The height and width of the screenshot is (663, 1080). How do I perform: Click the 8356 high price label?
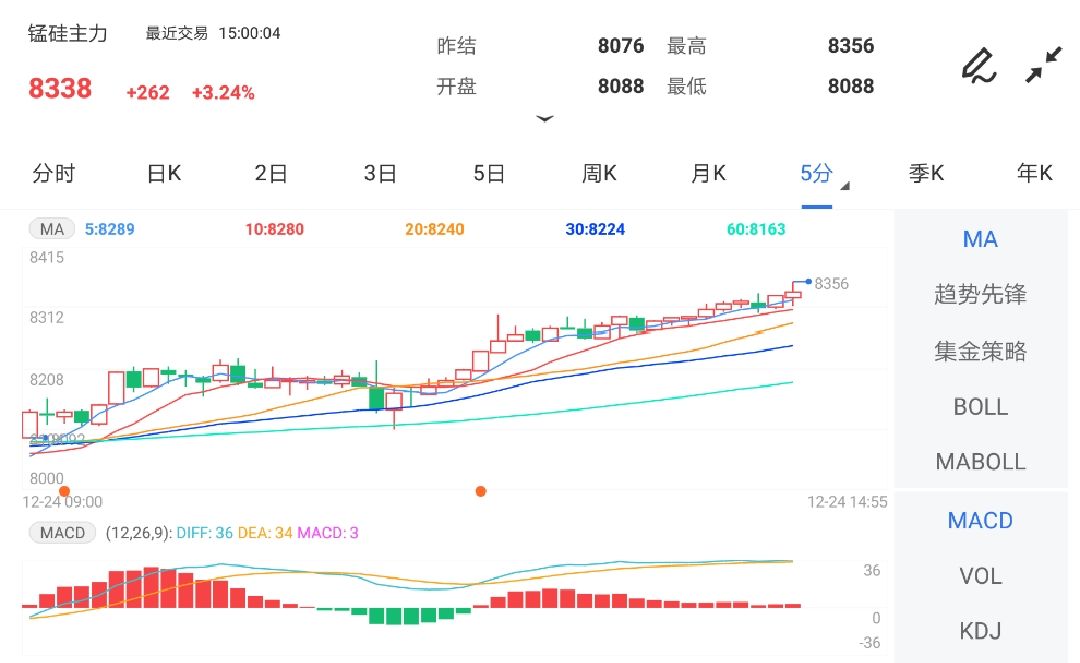[831, 284]
